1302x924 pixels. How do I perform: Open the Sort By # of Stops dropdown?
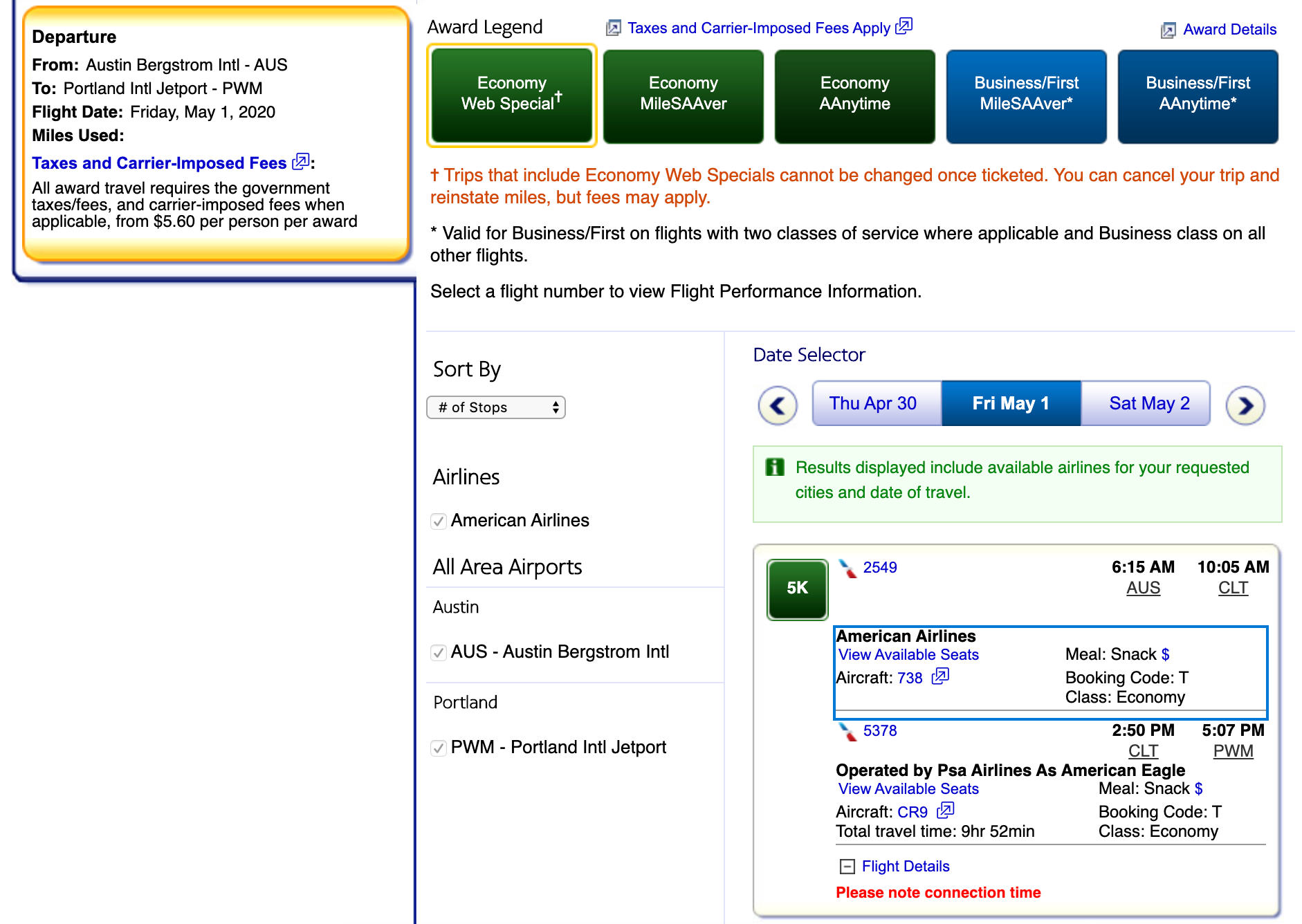(x=496, y=407)
